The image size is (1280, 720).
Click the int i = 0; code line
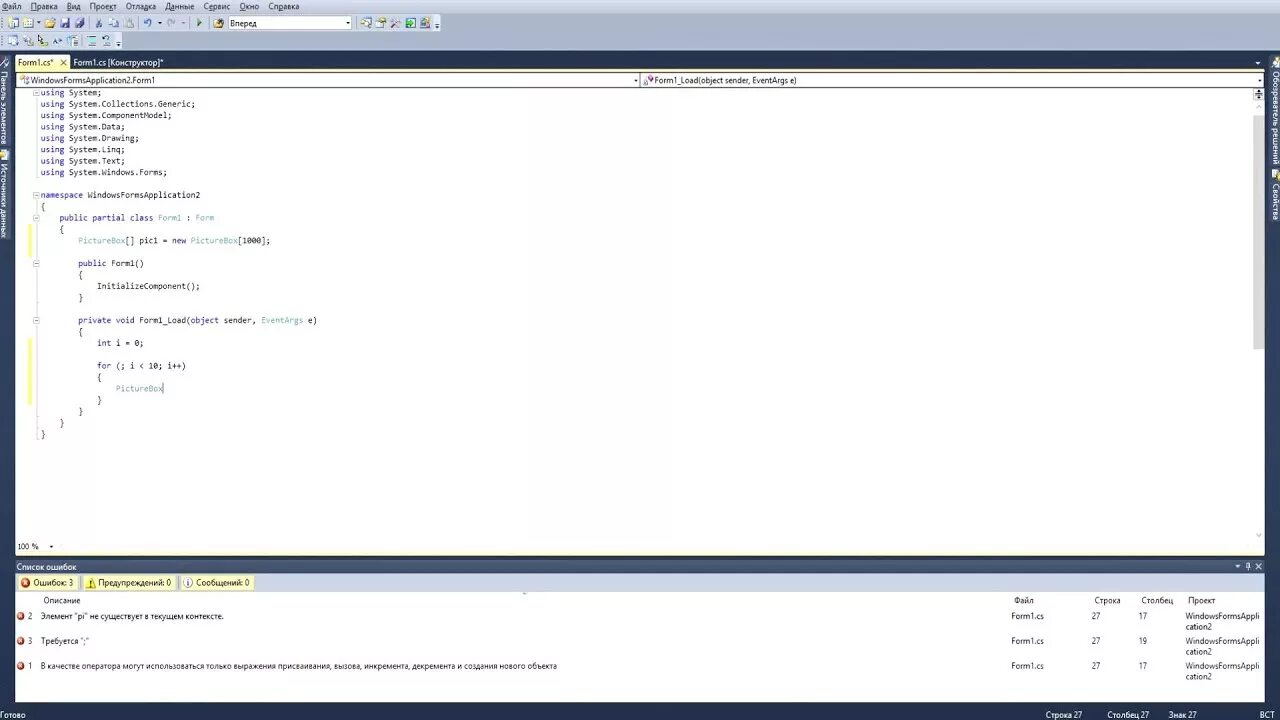coord(120,343)
